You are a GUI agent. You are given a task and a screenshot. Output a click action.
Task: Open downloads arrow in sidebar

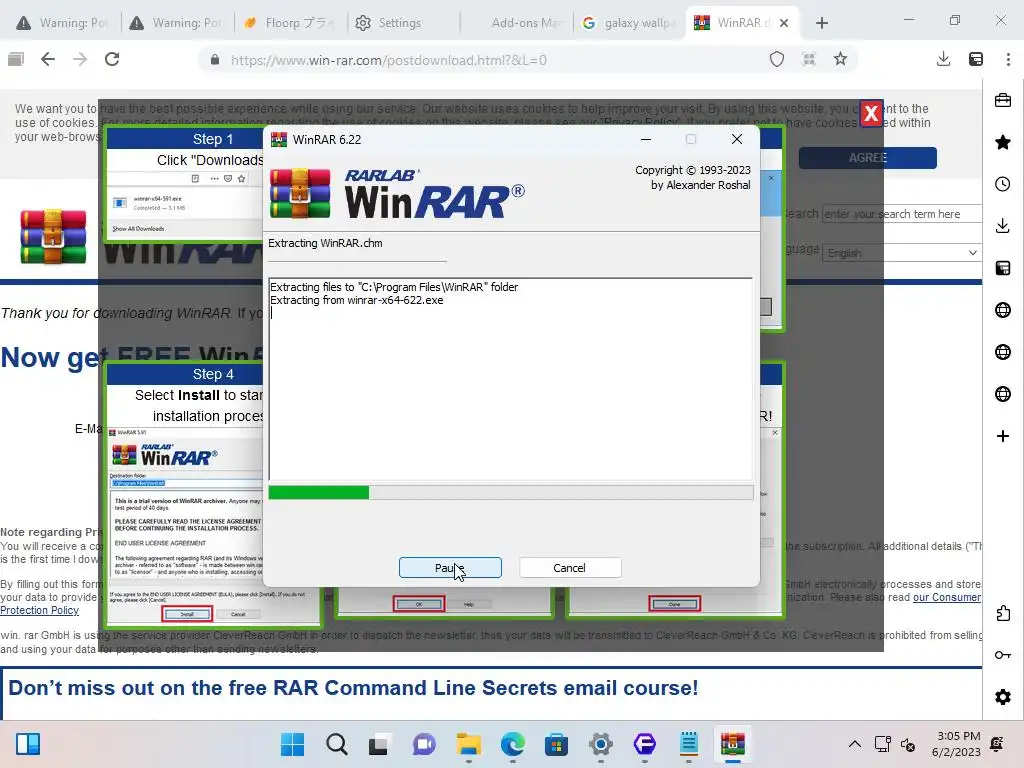[x=1003, y=226]
